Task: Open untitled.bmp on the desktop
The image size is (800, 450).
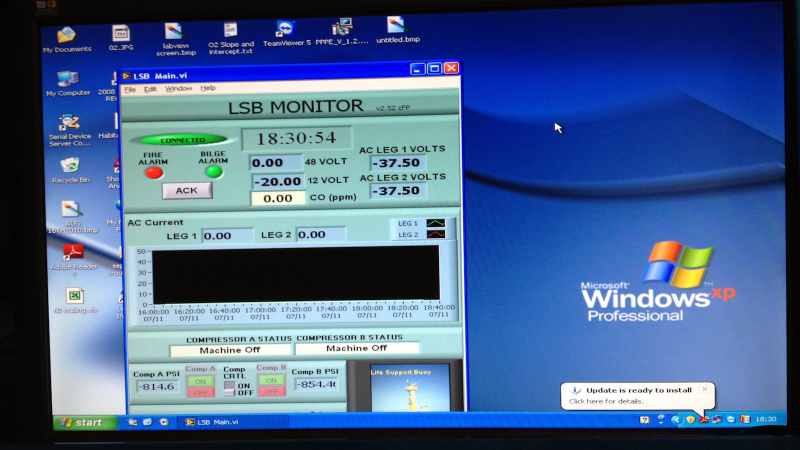Action: pos(397,30)
